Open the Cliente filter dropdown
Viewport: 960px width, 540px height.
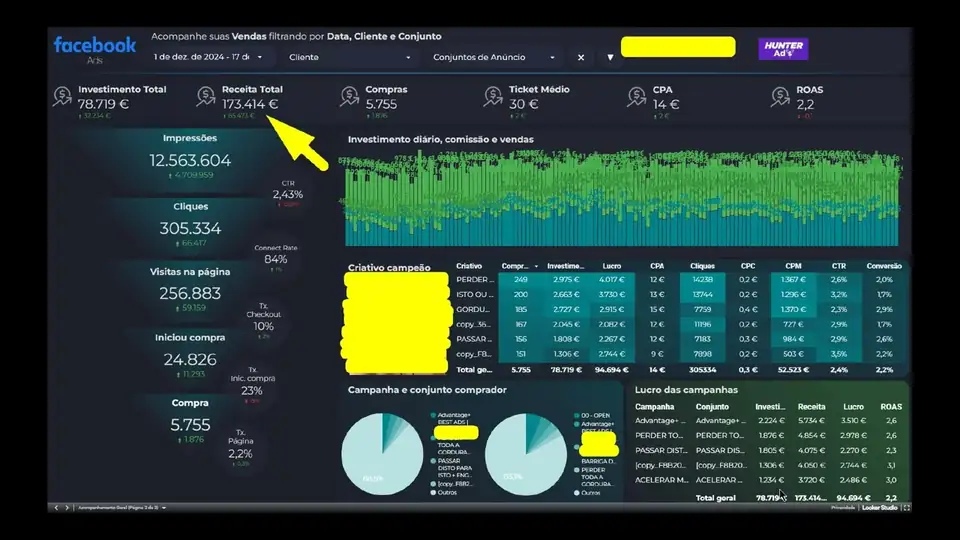click(x=350, y=57)
